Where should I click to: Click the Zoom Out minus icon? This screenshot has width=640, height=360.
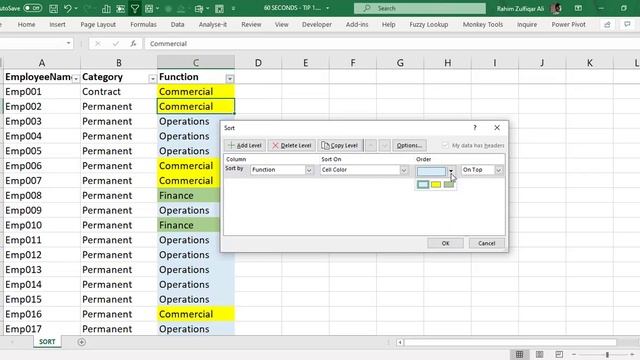[x=574, y=355]
